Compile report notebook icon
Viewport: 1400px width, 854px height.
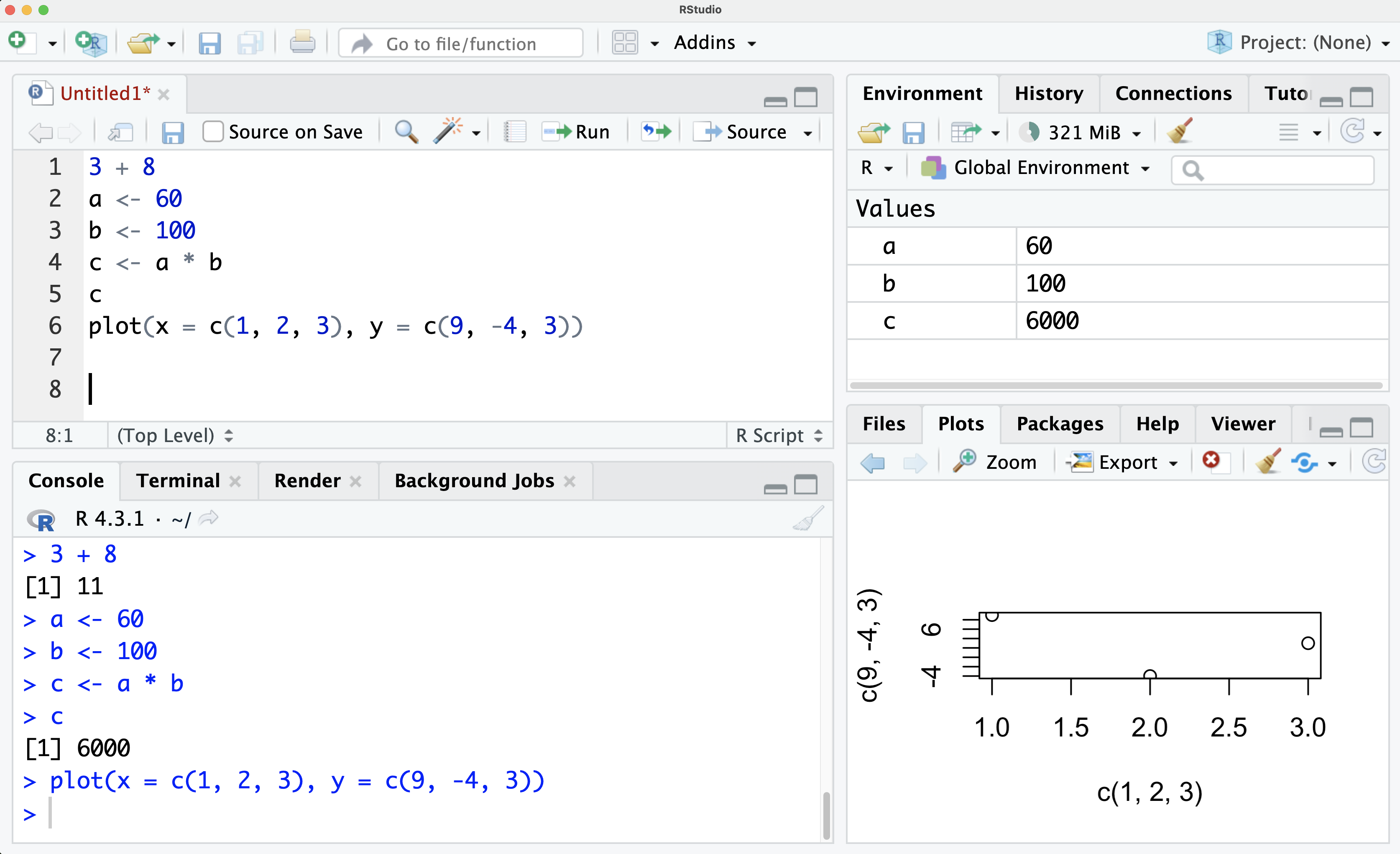[x=515, y=132]
